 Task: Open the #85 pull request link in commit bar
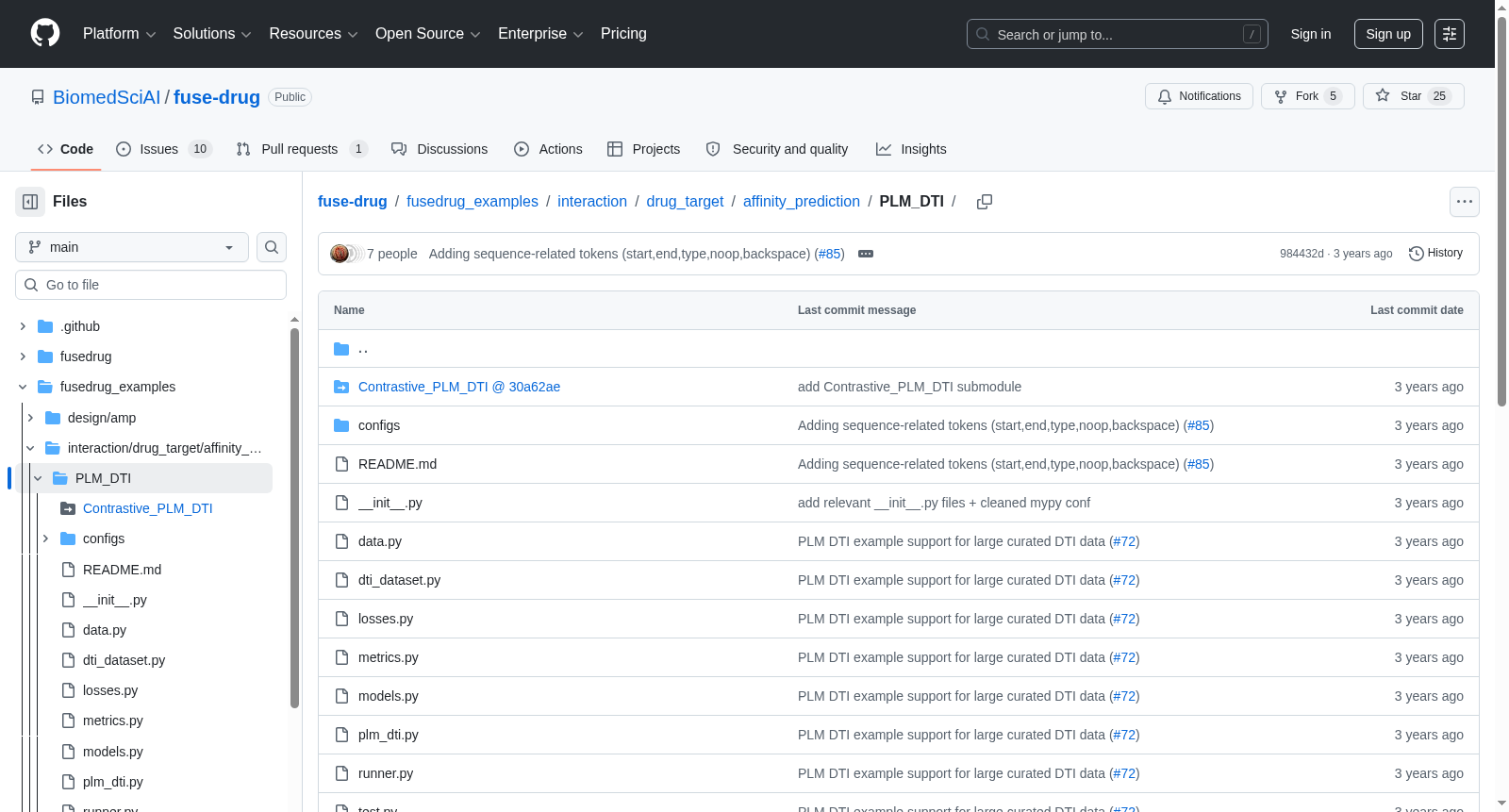pyautogui.click(x=830, y=254)
